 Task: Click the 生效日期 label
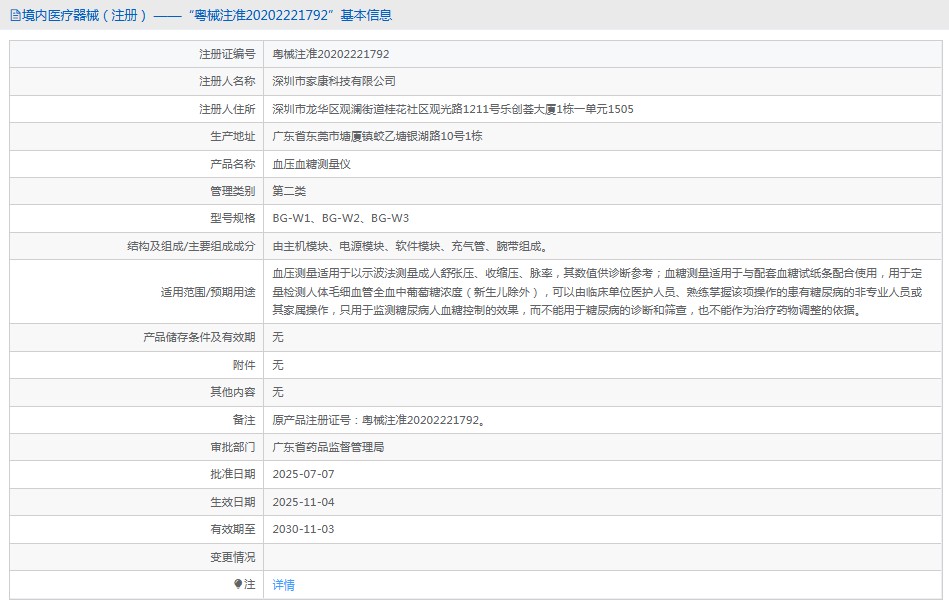coord(232,502)
